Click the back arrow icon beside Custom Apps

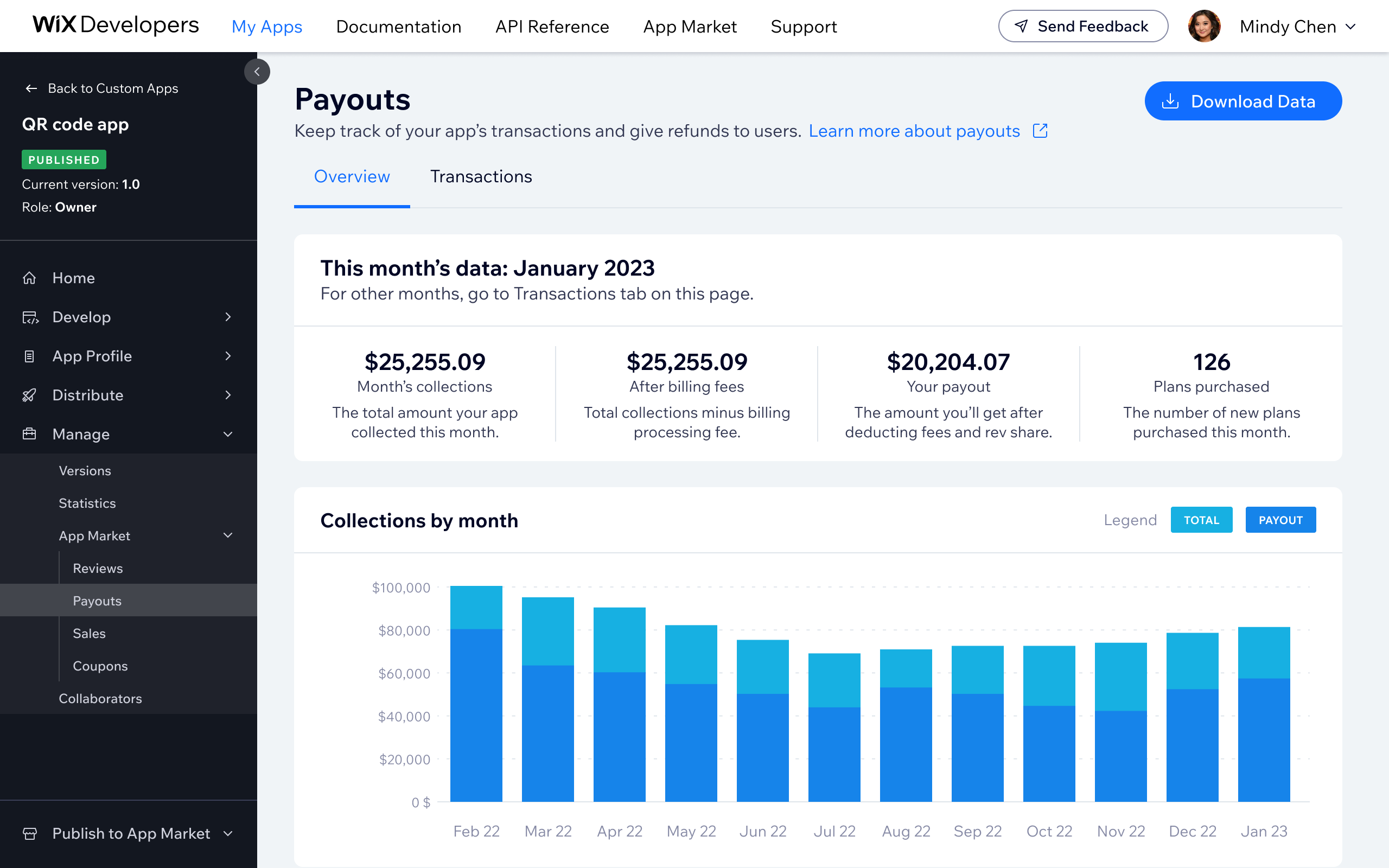click(x=31, y=88)
